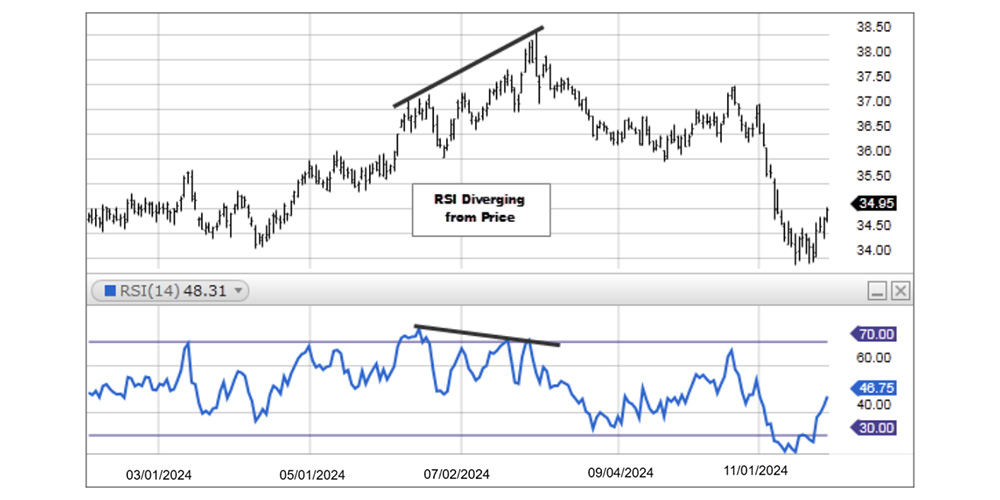Click the 35.50 price axis label
This screenshot has width=1000, height=500.
click(x=874, y=175)
